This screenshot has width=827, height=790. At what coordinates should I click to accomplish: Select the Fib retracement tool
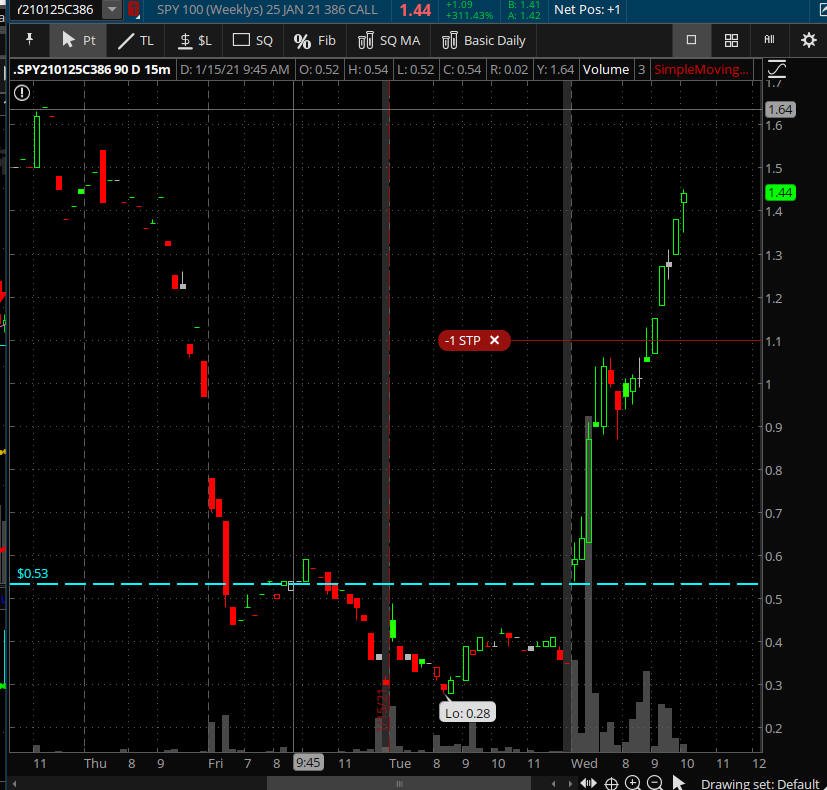[x=314, y=40]
